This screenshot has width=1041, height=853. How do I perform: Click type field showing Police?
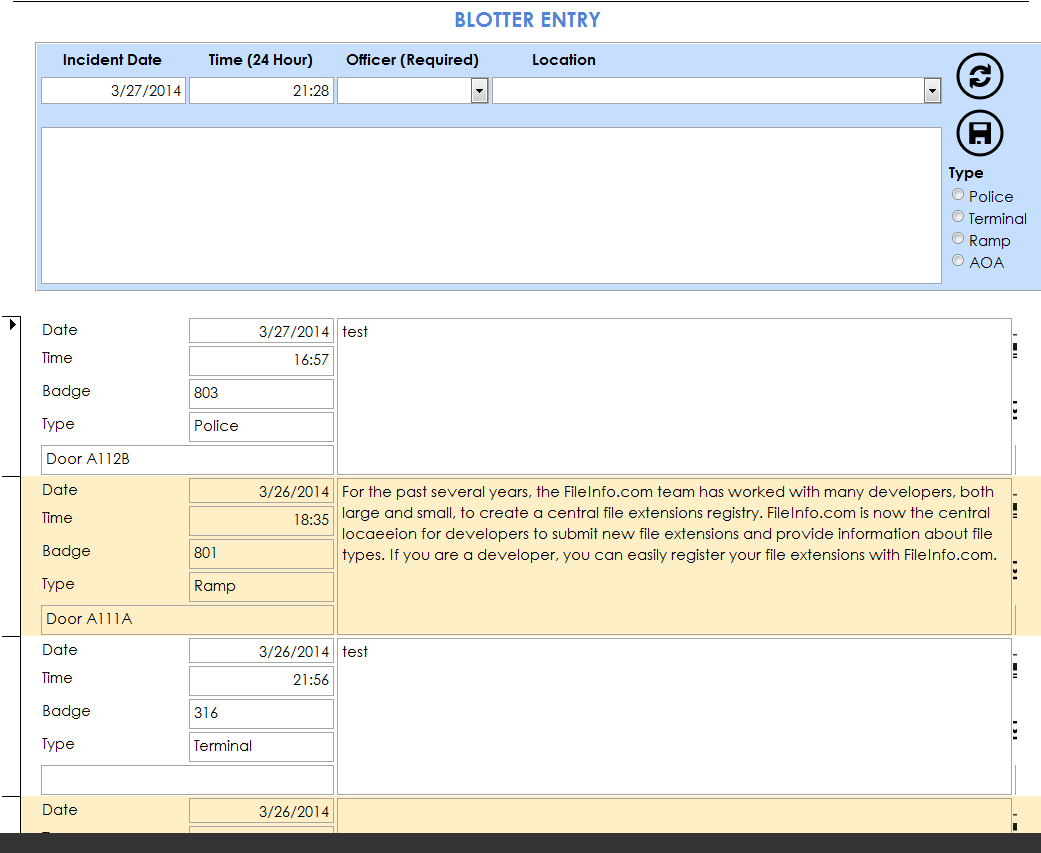point(262,427)
